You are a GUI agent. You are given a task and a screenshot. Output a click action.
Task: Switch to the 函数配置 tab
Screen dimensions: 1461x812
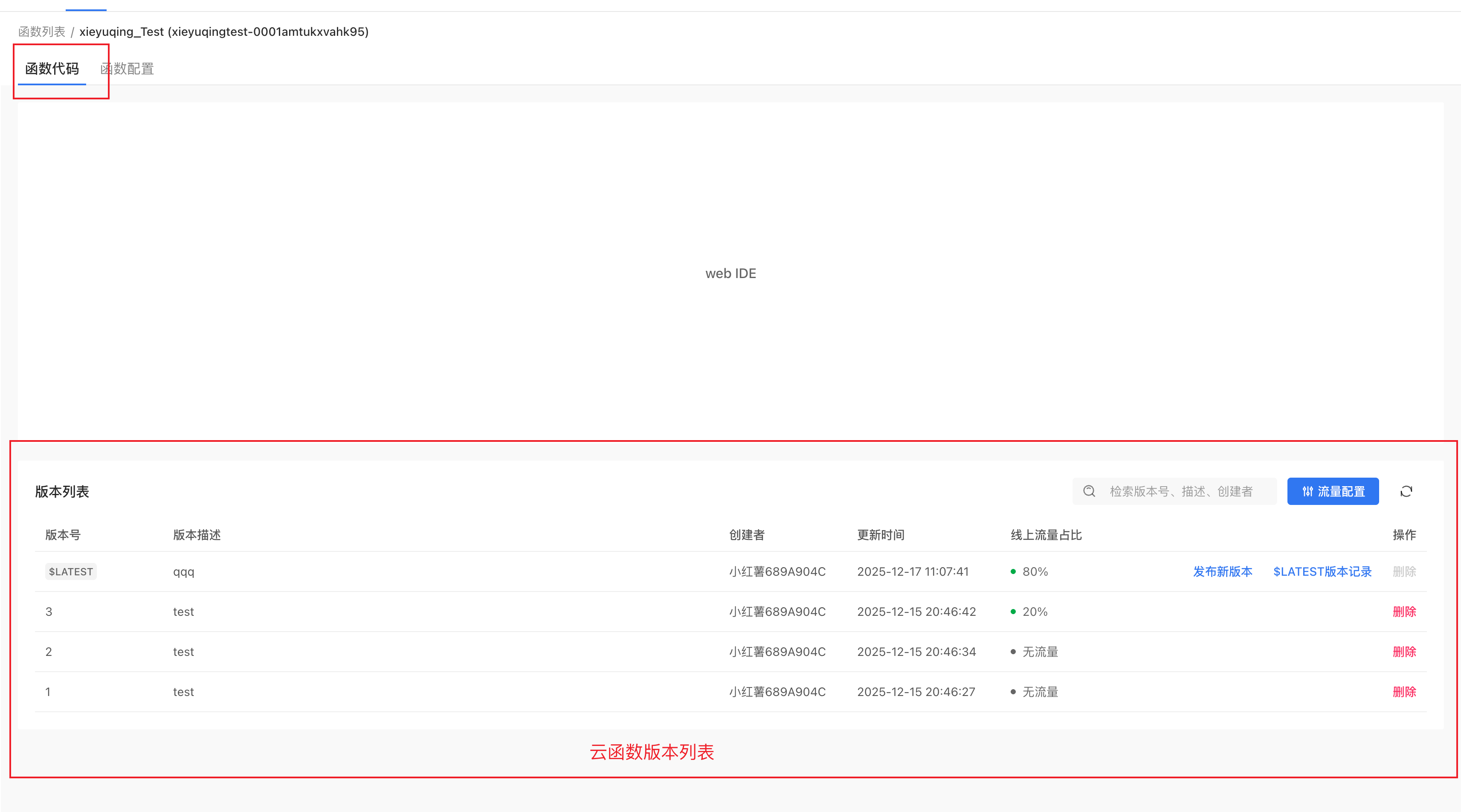(x=127, y=69)
